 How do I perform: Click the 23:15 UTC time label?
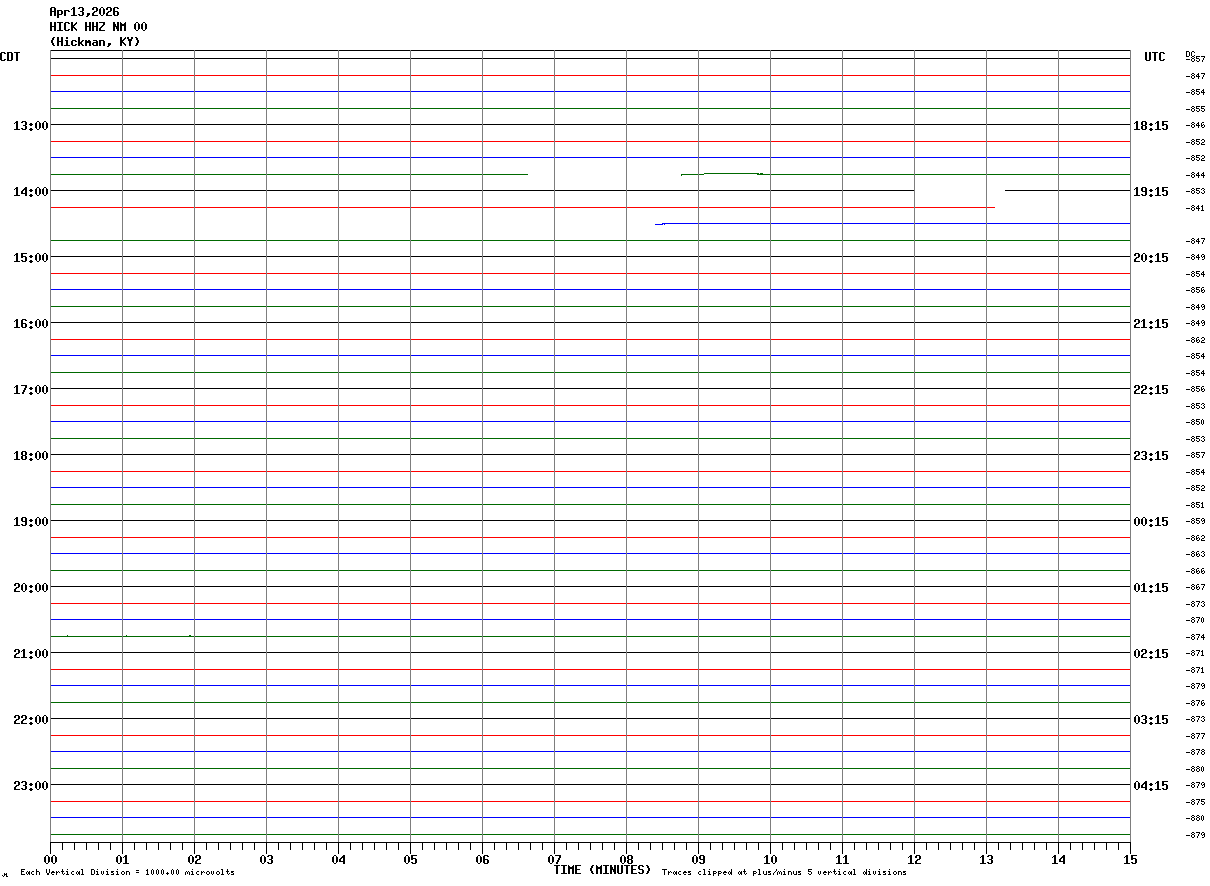1151,455
